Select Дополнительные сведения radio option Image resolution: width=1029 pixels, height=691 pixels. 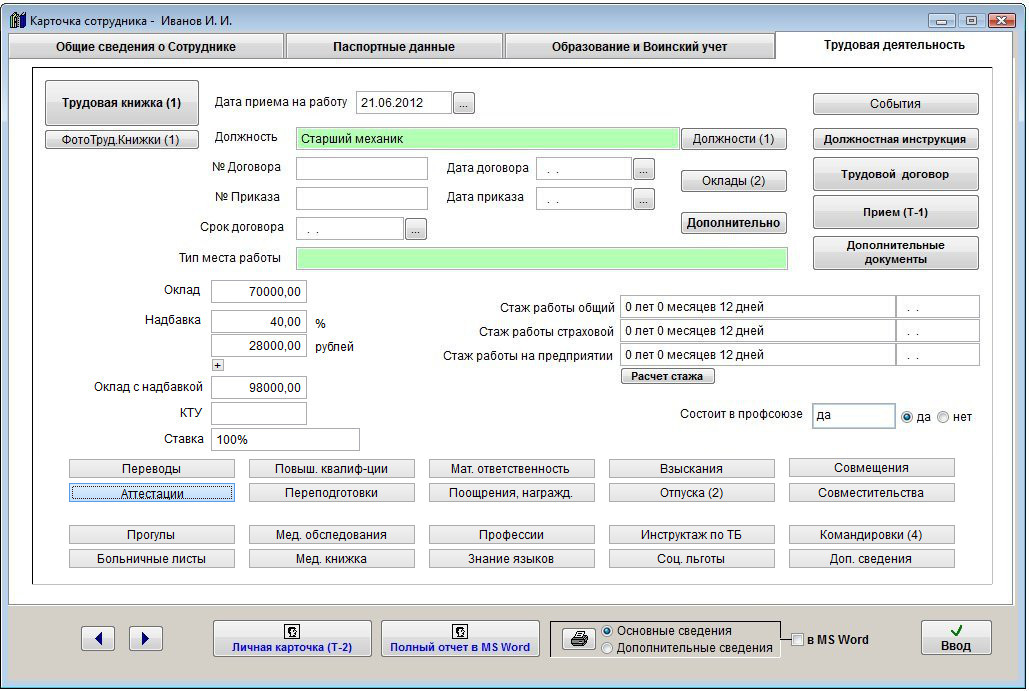[x=607, y=648]
